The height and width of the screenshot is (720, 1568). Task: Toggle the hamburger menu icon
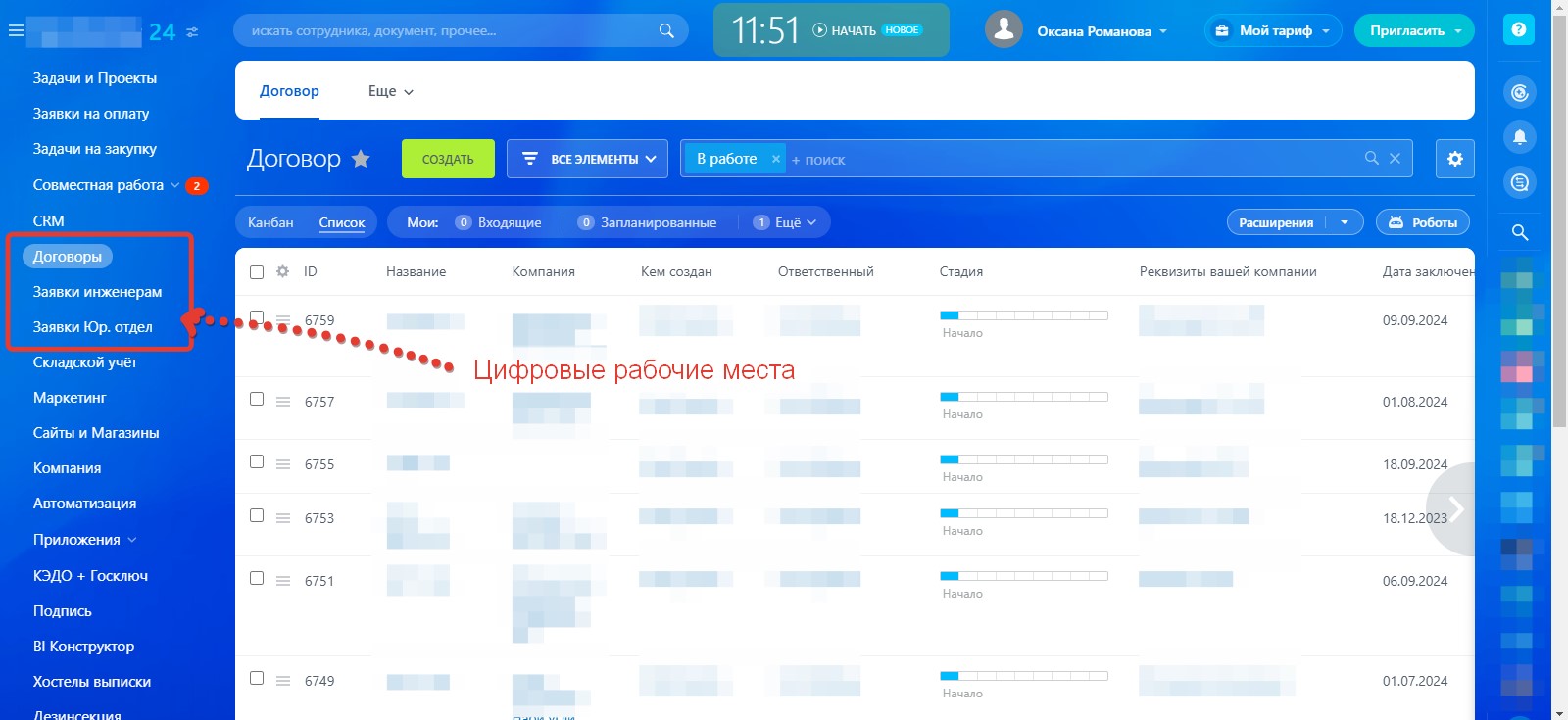point(16,31)
